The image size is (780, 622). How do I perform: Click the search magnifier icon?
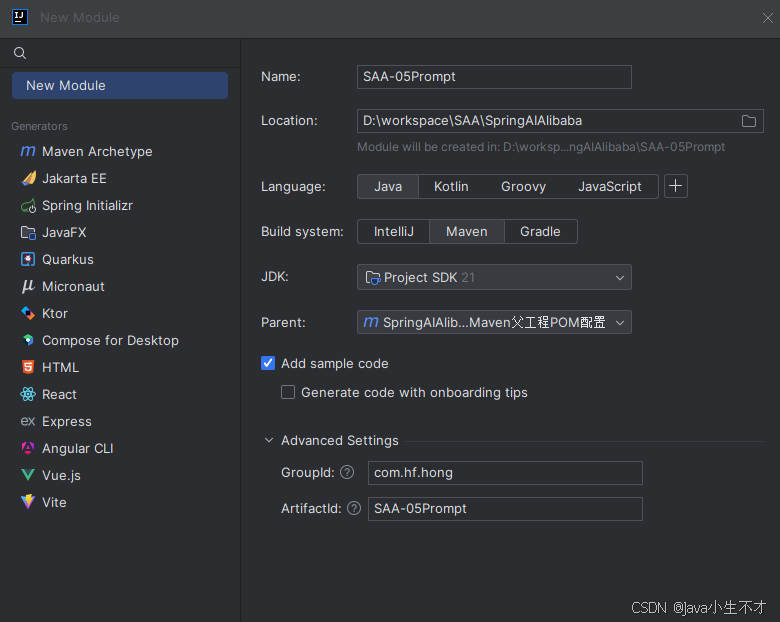(x=20, y=53)
